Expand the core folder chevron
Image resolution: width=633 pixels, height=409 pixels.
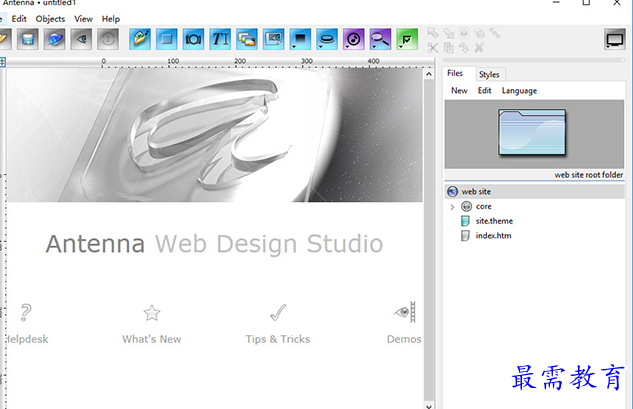[x=452, y=207]
